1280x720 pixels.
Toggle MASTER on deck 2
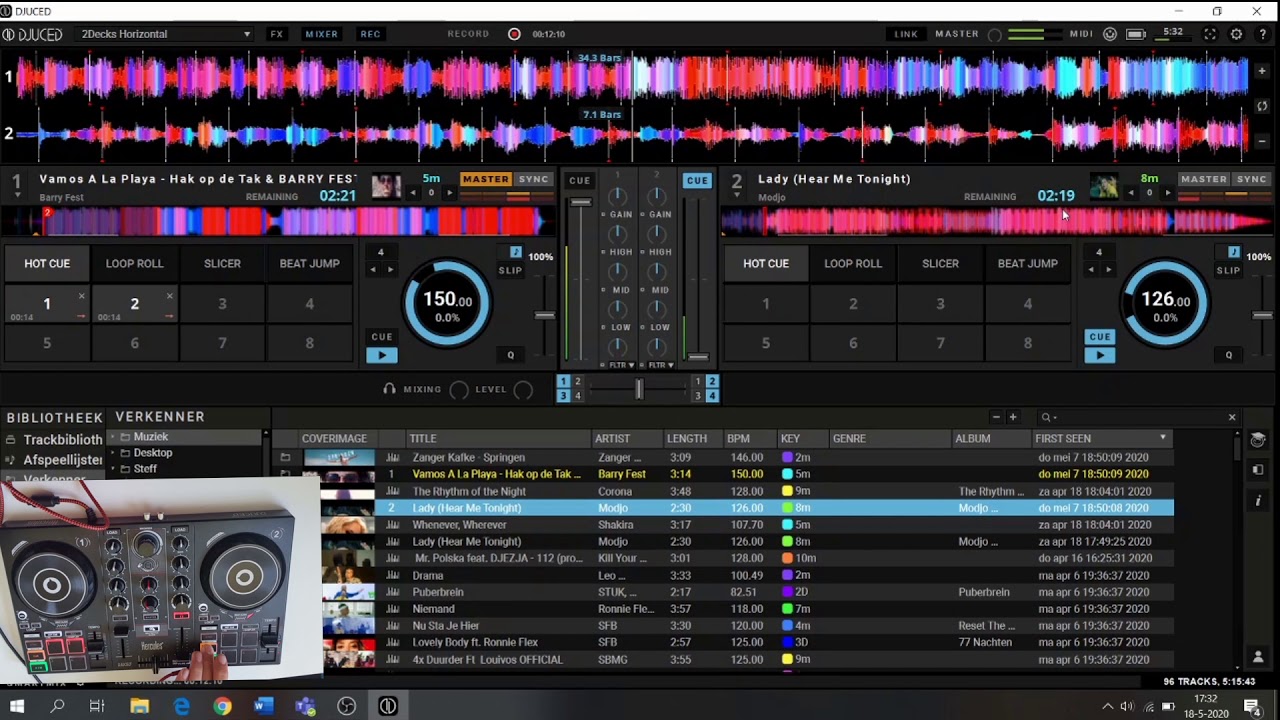pyautogui.click(x=1203, y=180)
